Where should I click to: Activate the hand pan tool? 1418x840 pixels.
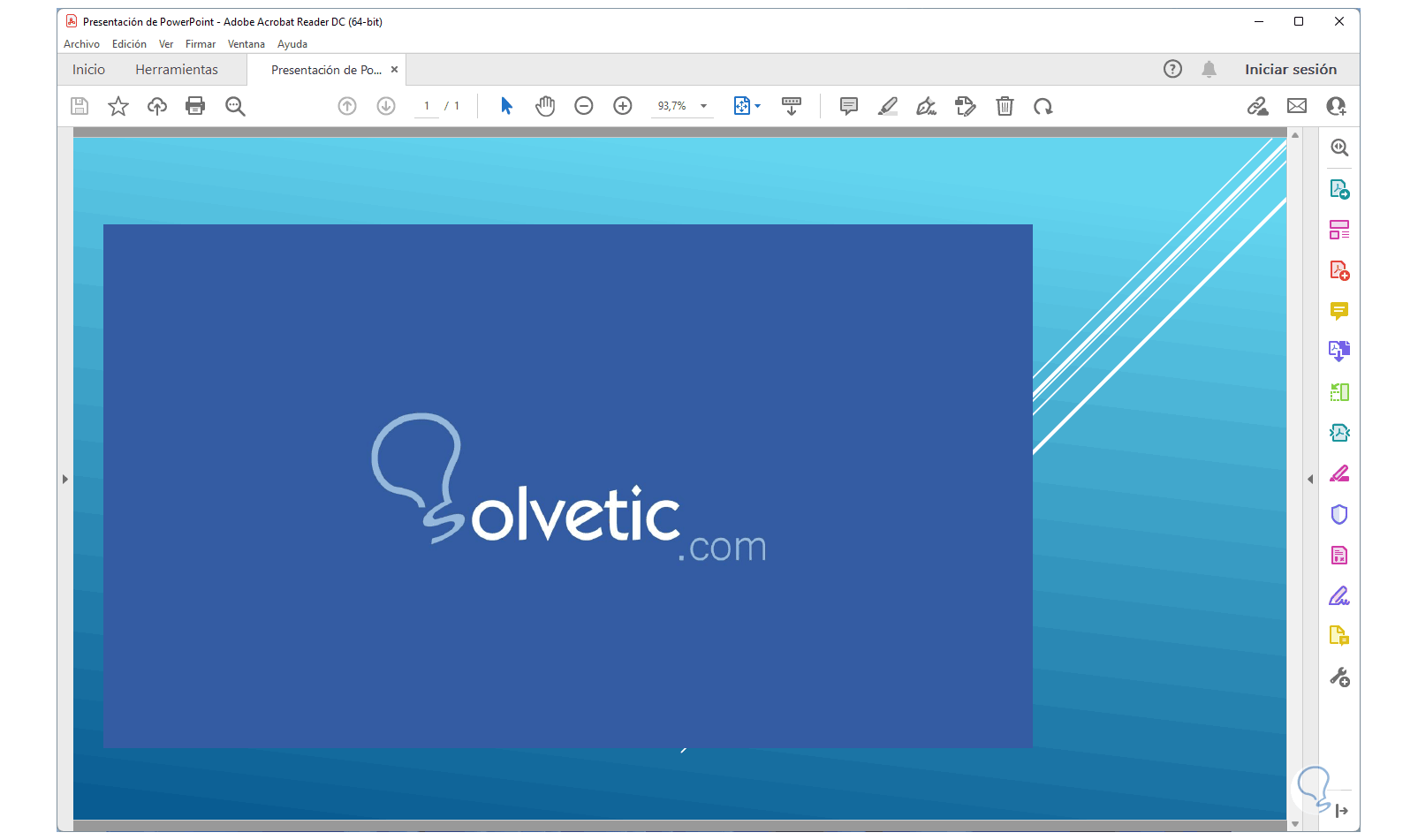pyautogui.click(x=545, y=106)
